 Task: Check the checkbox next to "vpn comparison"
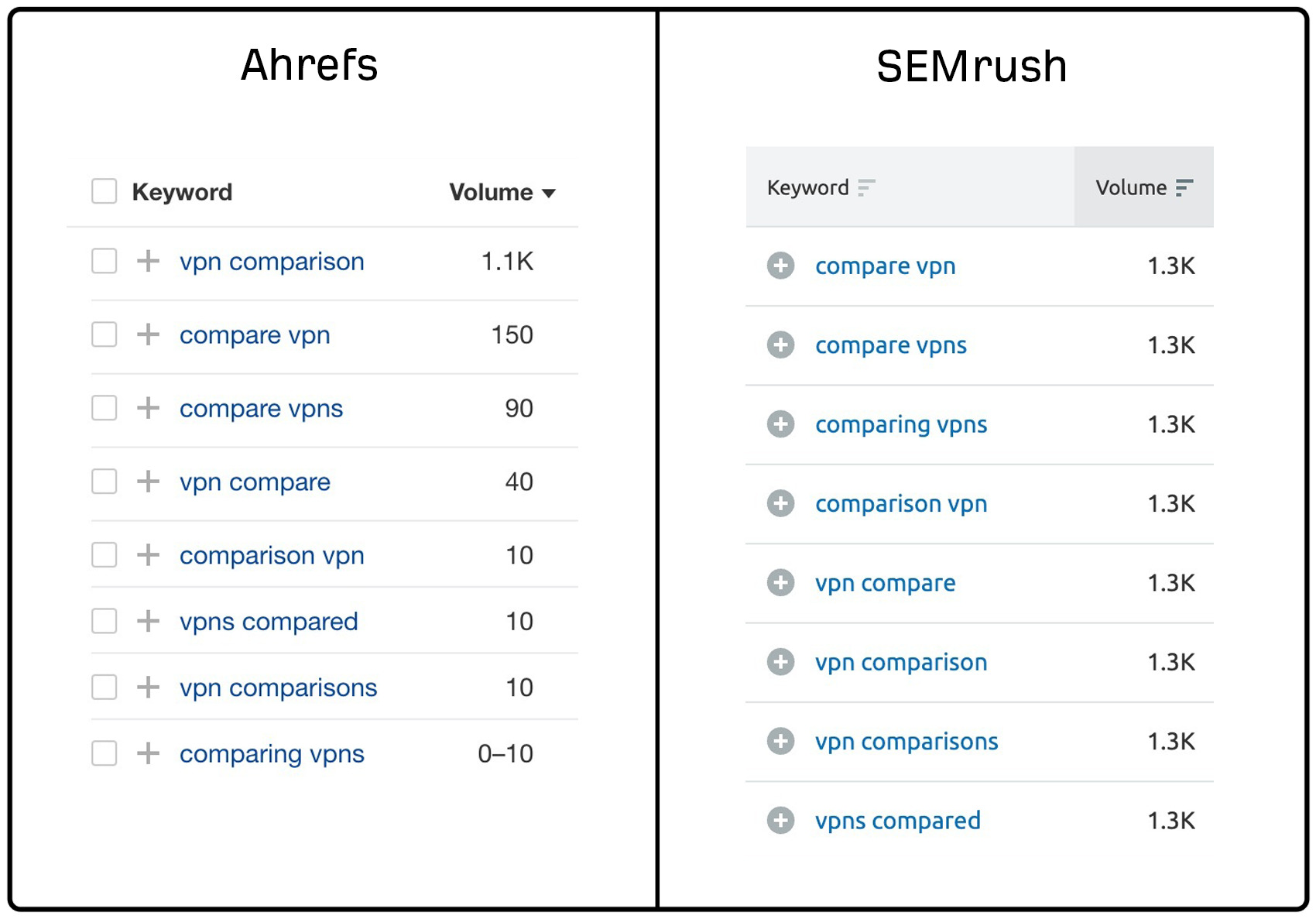click(104, 261)
